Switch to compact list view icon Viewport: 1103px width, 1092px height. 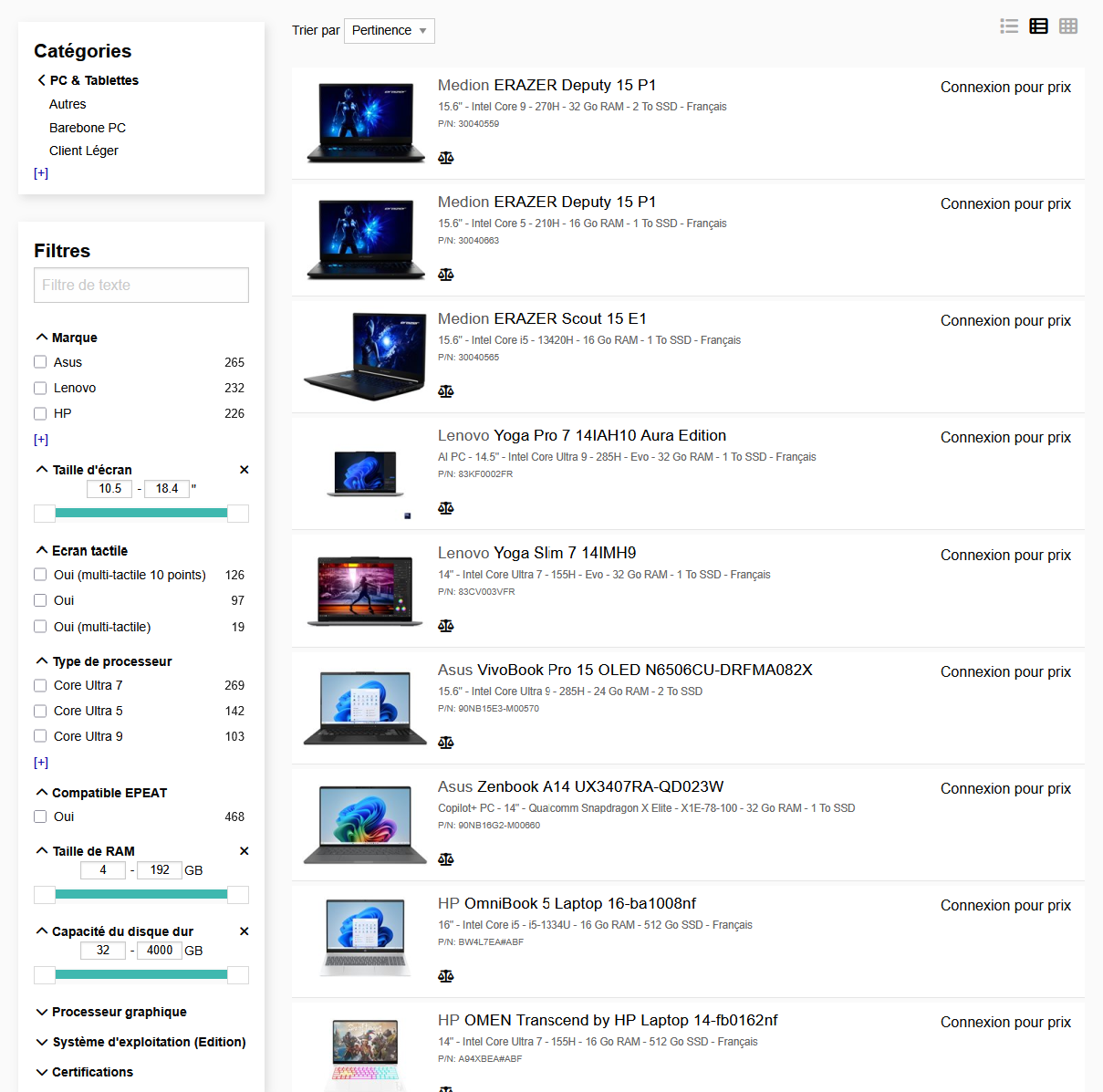[1009, 26]
